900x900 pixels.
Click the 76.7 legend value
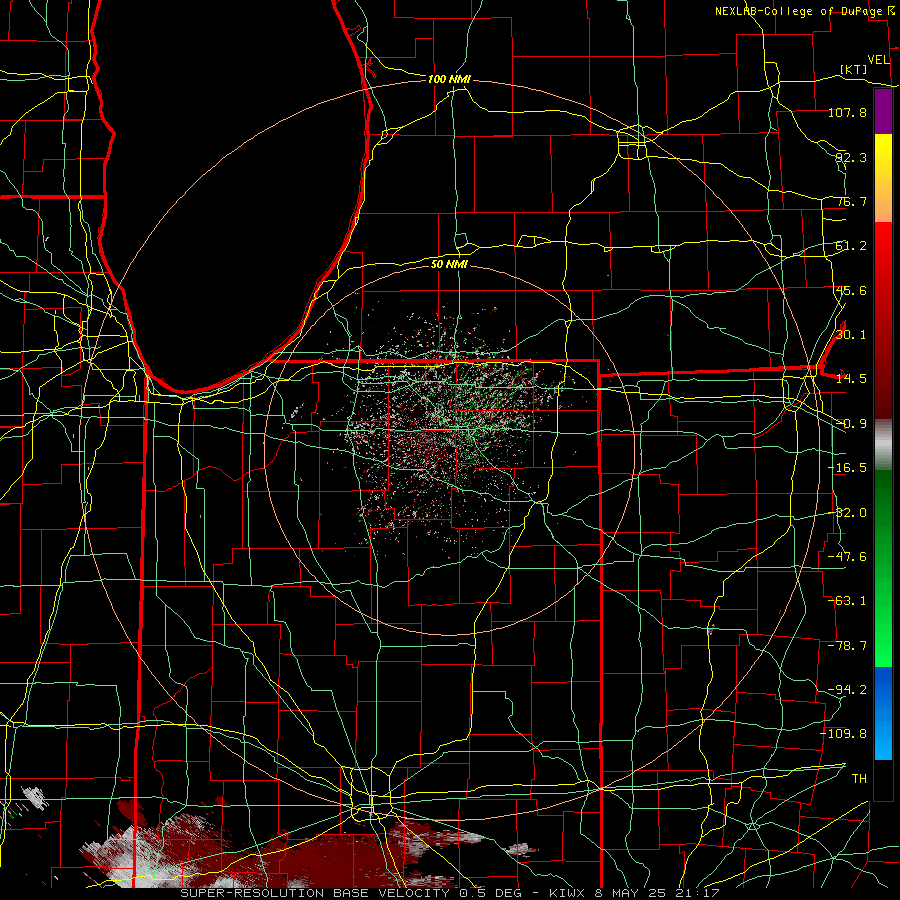click(x=851, y=201)
